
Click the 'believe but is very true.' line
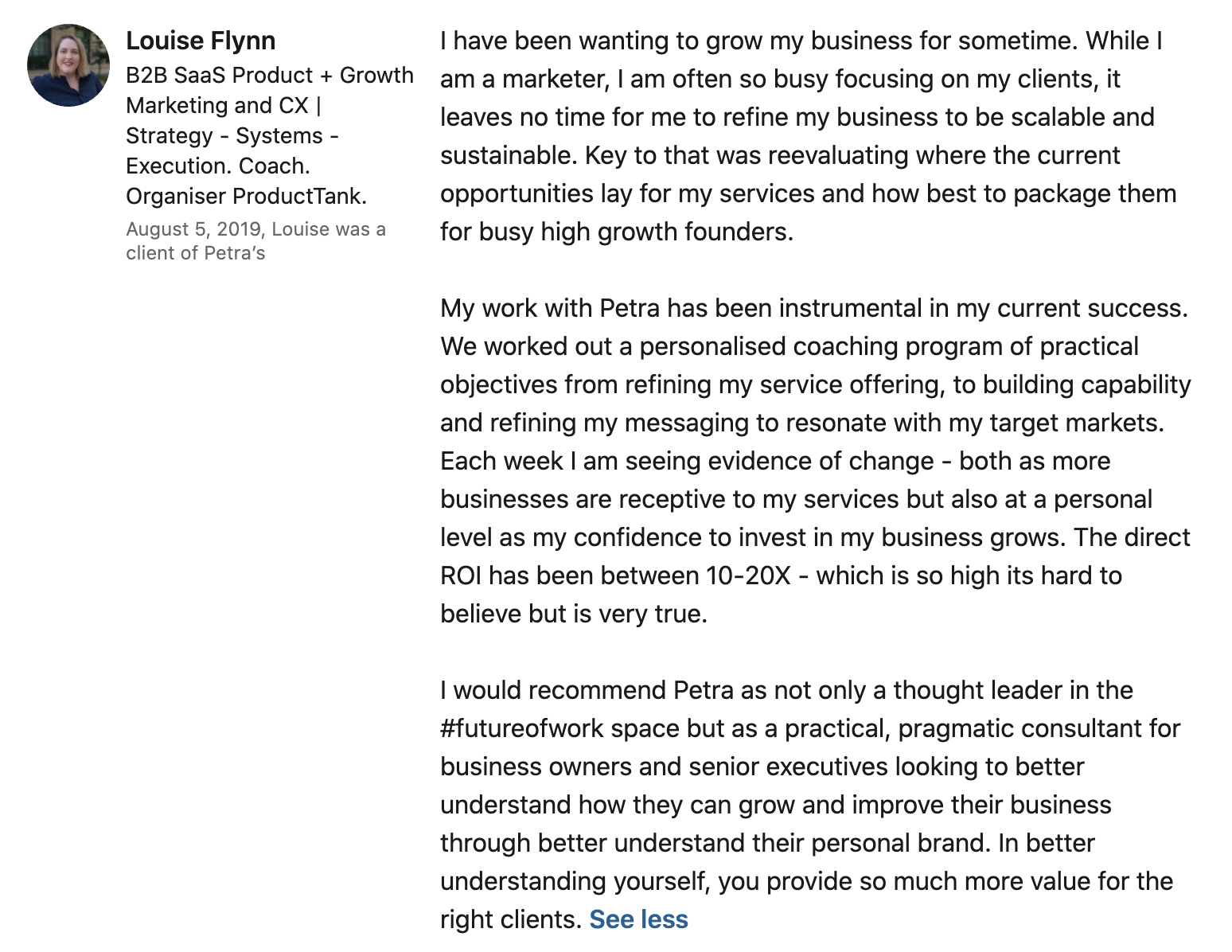point(574,614)
